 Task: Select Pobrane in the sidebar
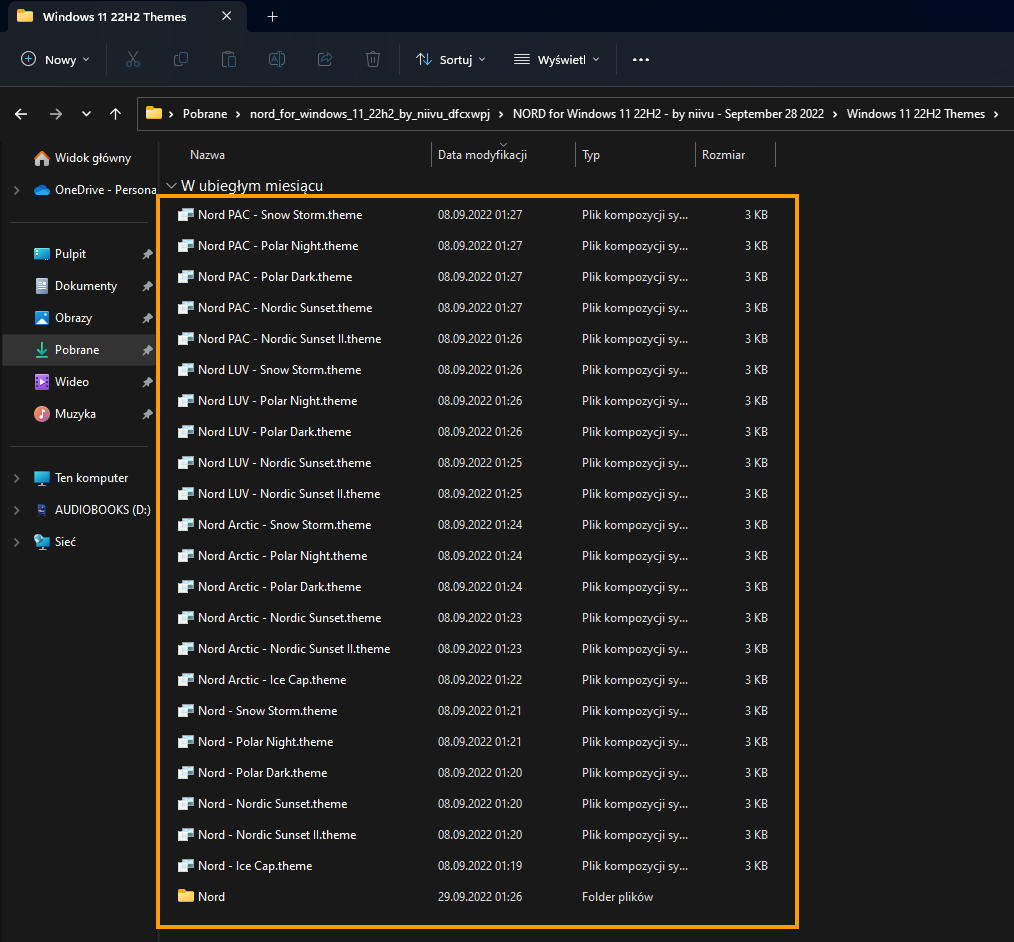coord(80,350)
